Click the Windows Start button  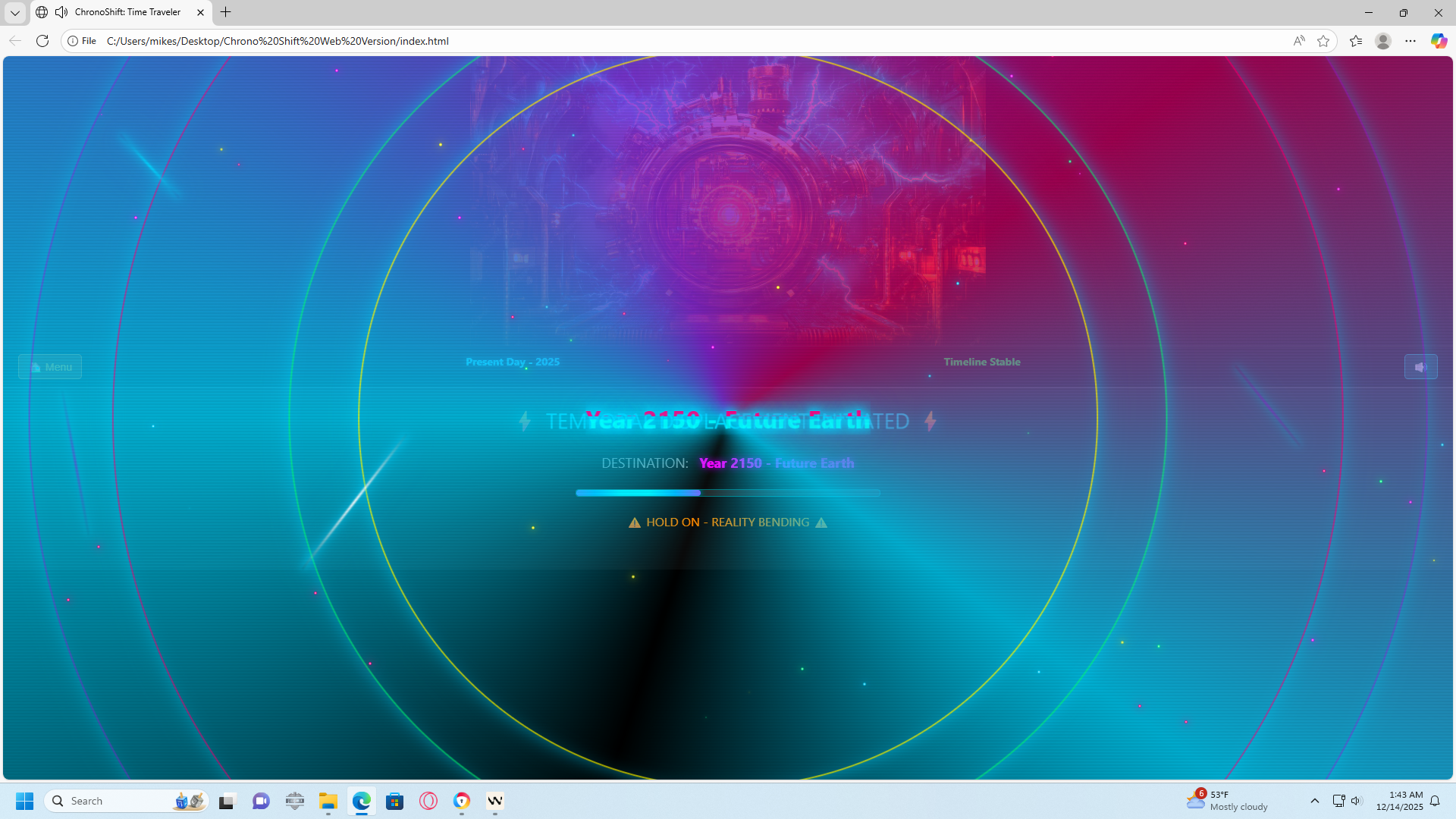(24, 801)
